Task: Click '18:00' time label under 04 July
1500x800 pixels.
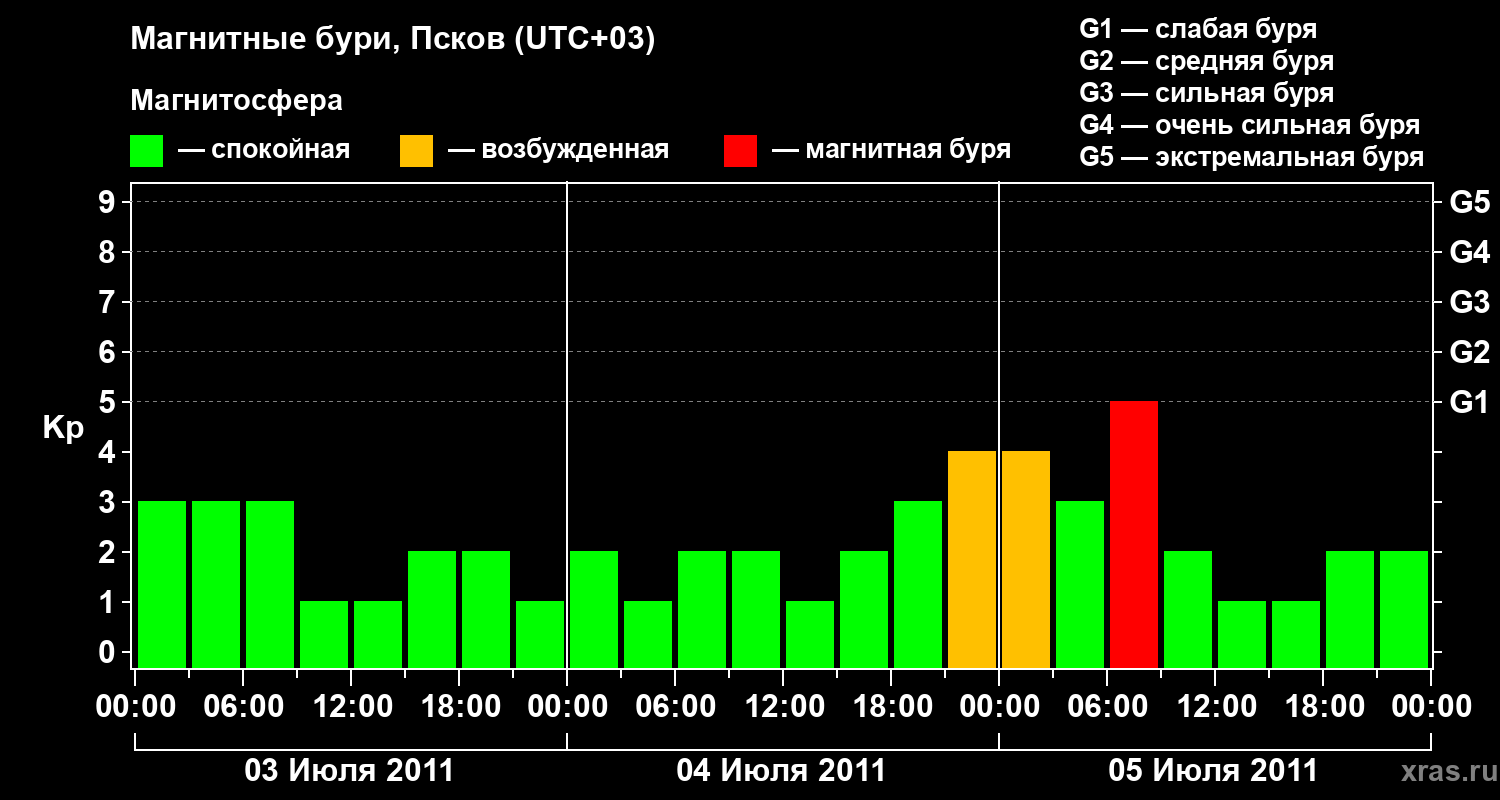Action: point(891,707)
